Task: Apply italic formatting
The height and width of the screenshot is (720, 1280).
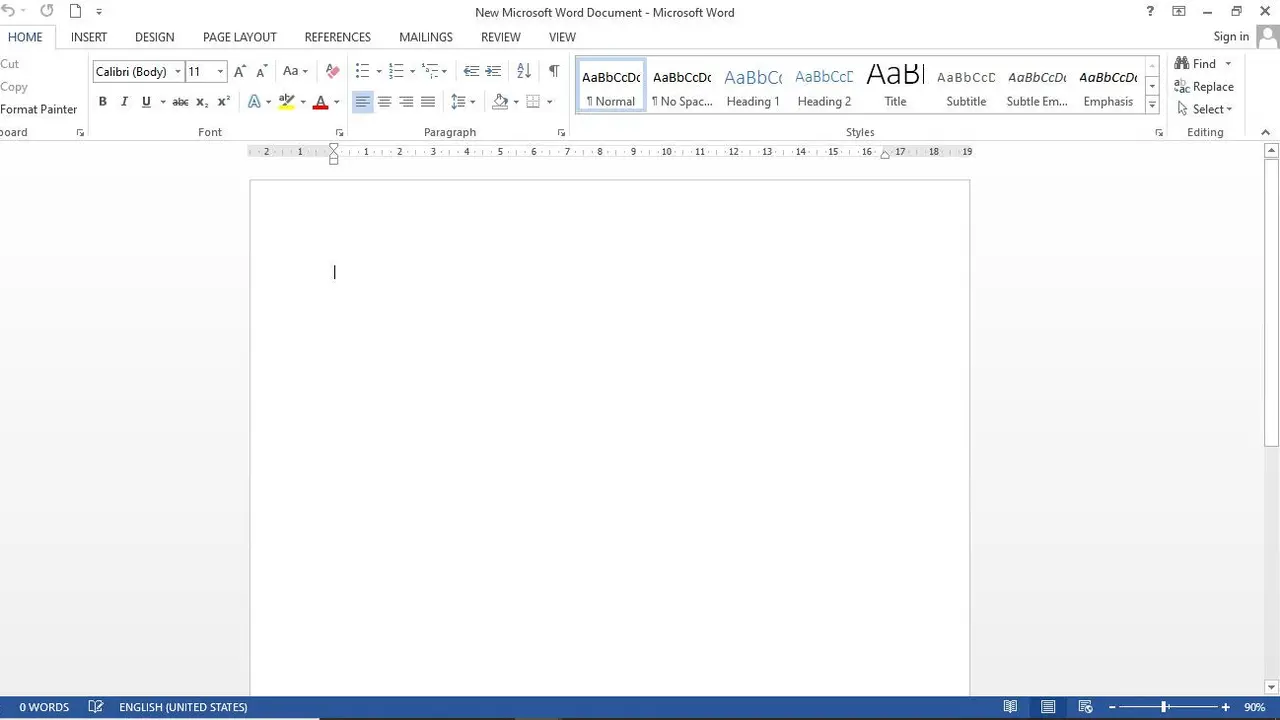Action: click(x=124, y=101)
